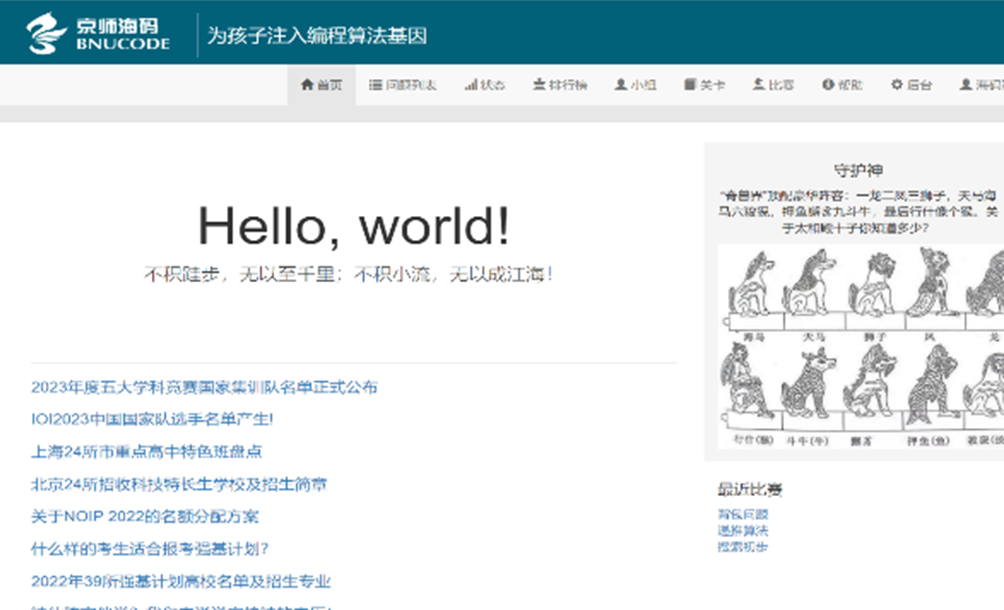Open news link 2022年39所强基计划高校名单及招生专业

(181, 581)
